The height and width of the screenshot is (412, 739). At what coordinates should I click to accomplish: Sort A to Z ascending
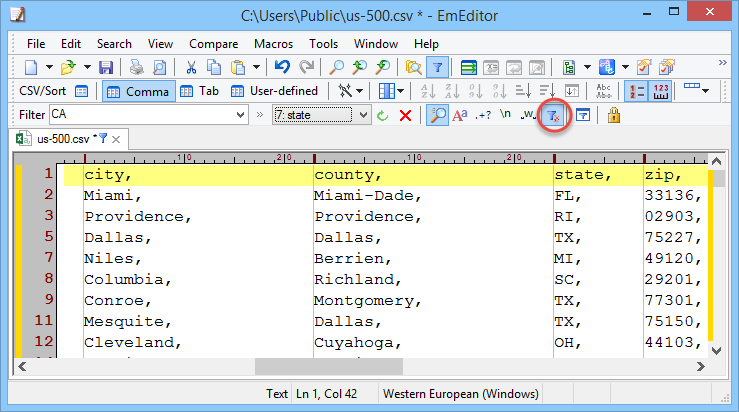[428, 91]
